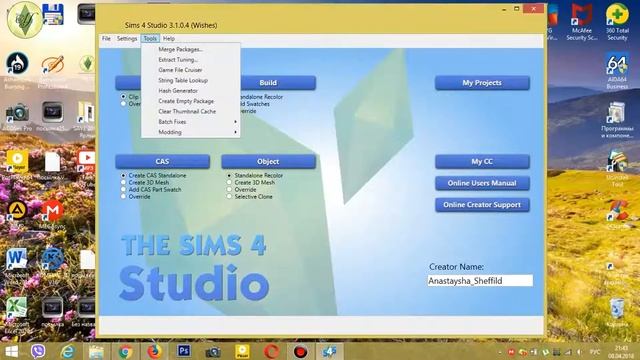Select the Clip radio button
This screenshot has height=360, width=640.
[x=123, y=97]
